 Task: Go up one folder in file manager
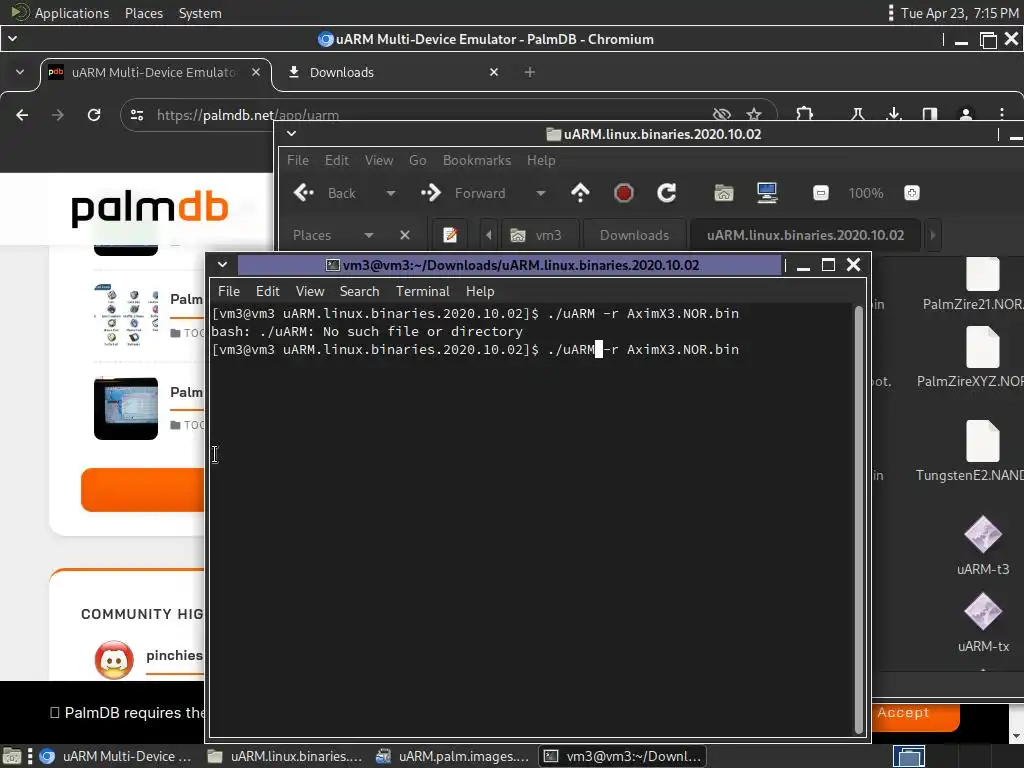point(580,193)
